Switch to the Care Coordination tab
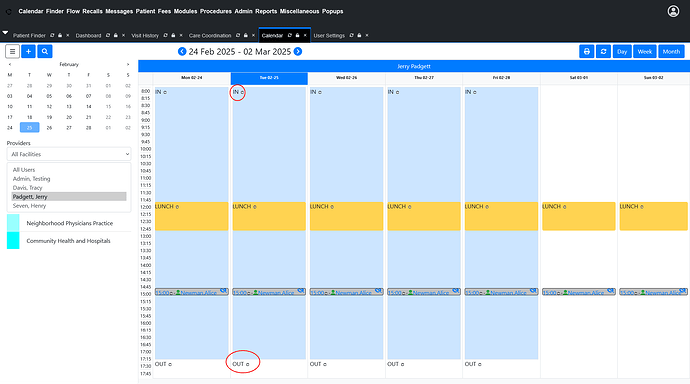The height and width of the screenshot is (384, 690). (210, 35)
